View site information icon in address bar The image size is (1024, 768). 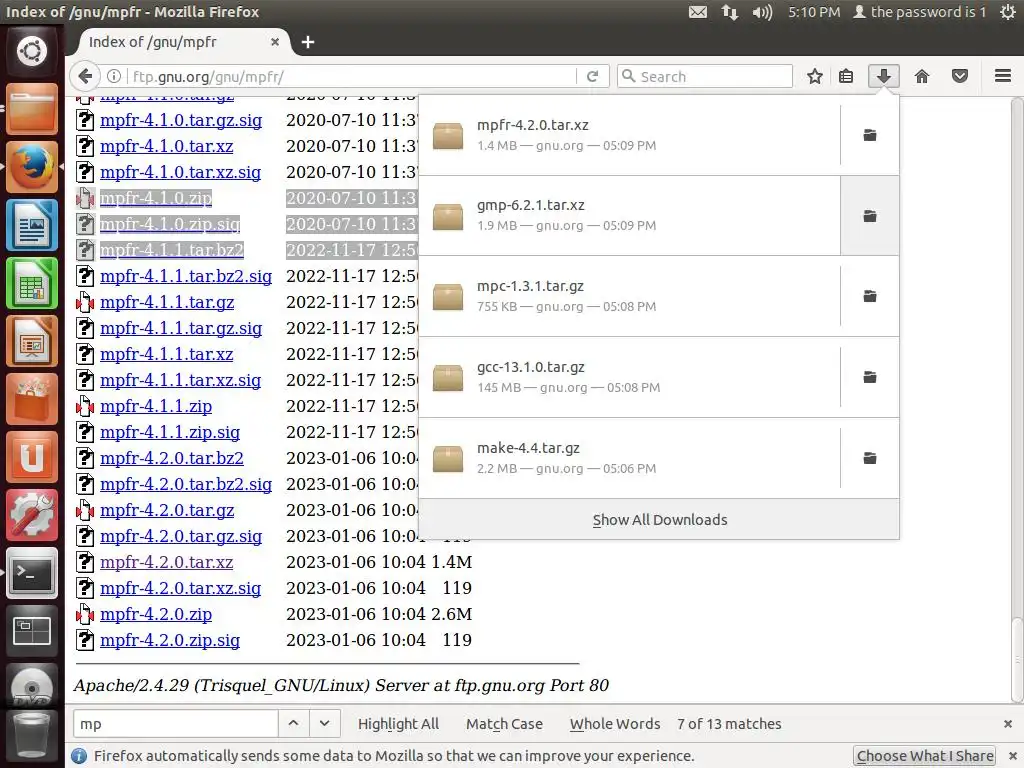(x=114, y=76)
